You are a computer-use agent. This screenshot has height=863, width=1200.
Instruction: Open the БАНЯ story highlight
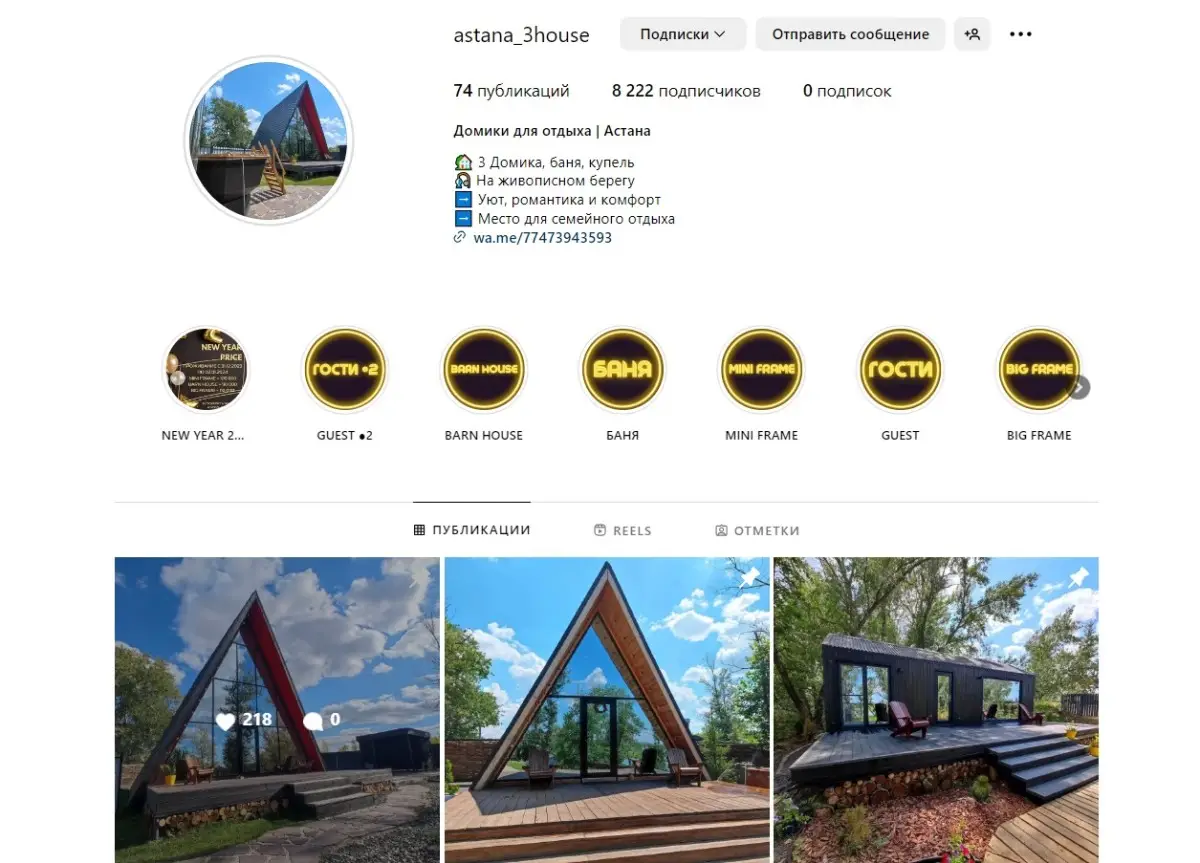click(x=622, y=369)
